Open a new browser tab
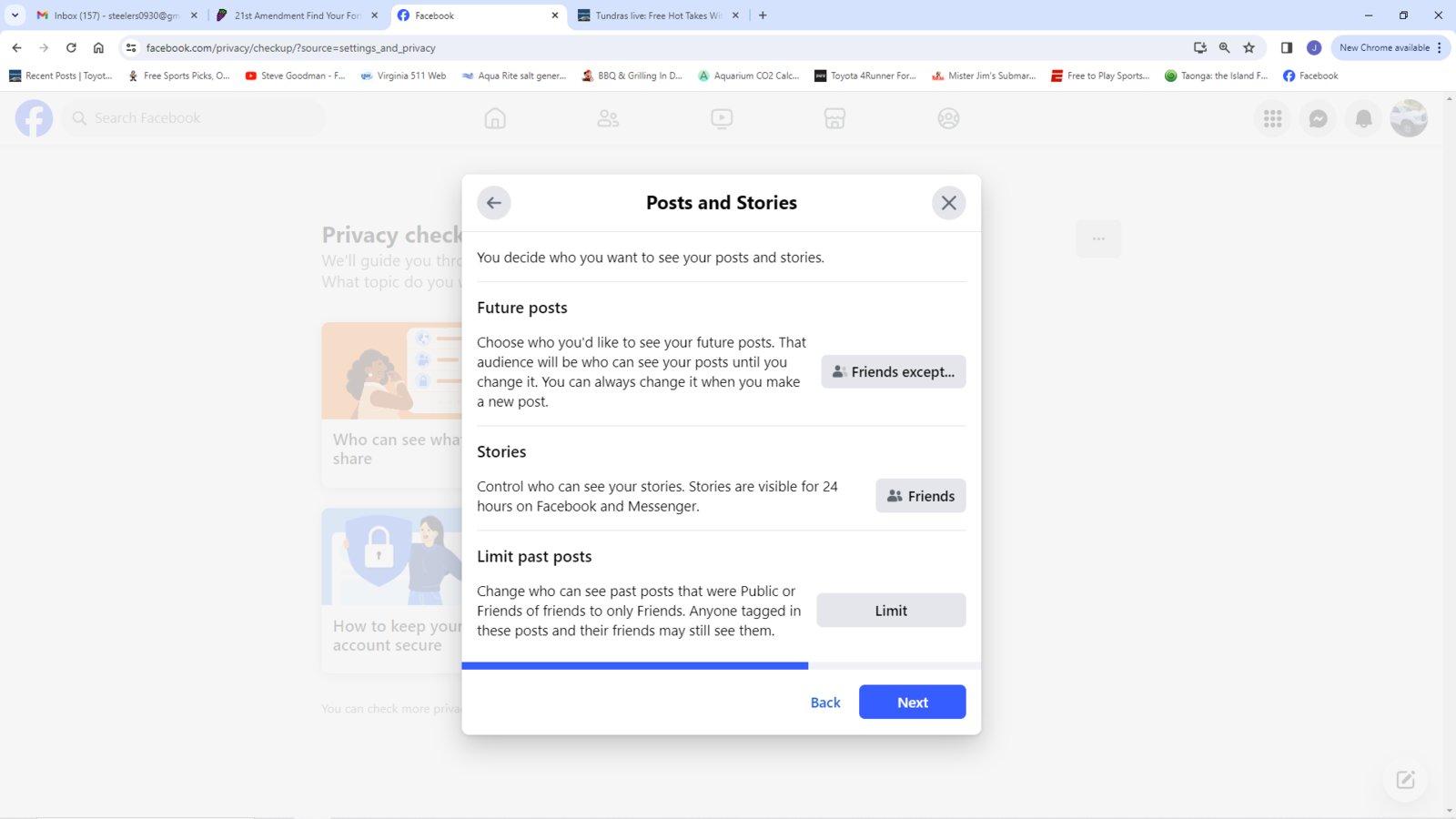 763,15
